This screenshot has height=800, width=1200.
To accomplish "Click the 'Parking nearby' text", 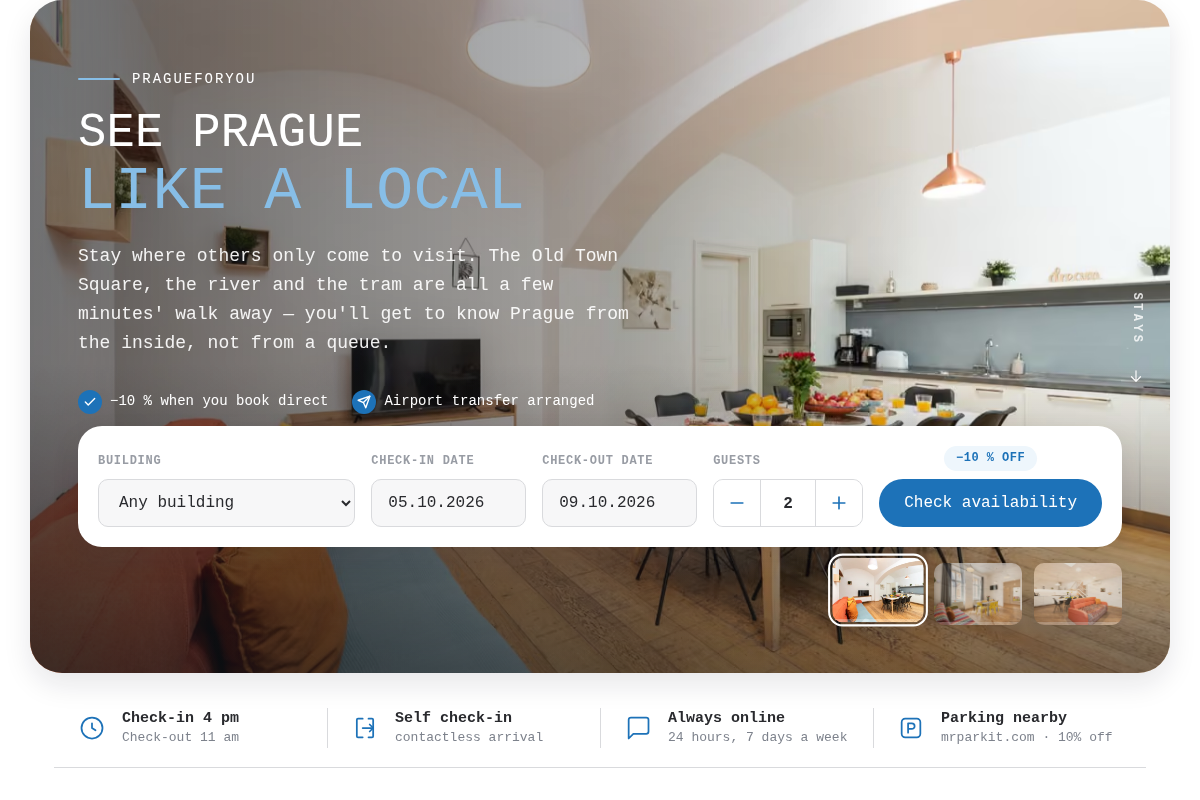I will click(1004, 718).
